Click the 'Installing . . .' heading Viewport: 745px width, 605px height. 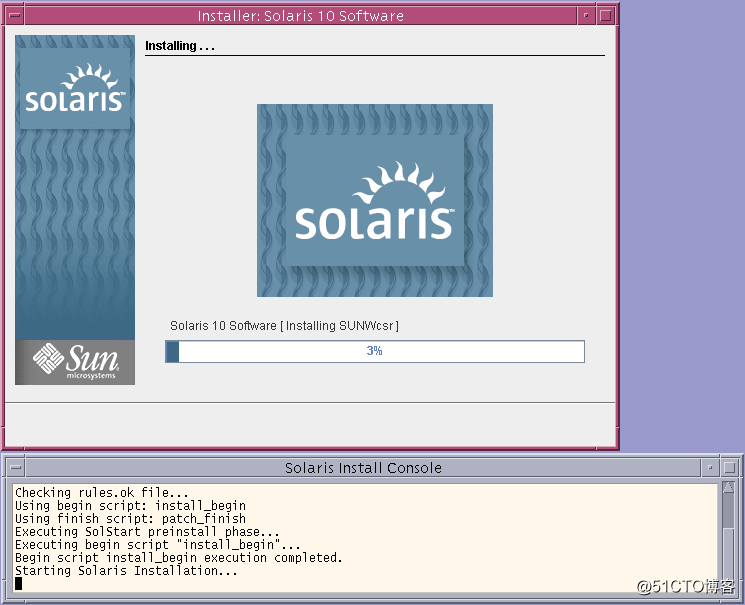pos(180,46)
